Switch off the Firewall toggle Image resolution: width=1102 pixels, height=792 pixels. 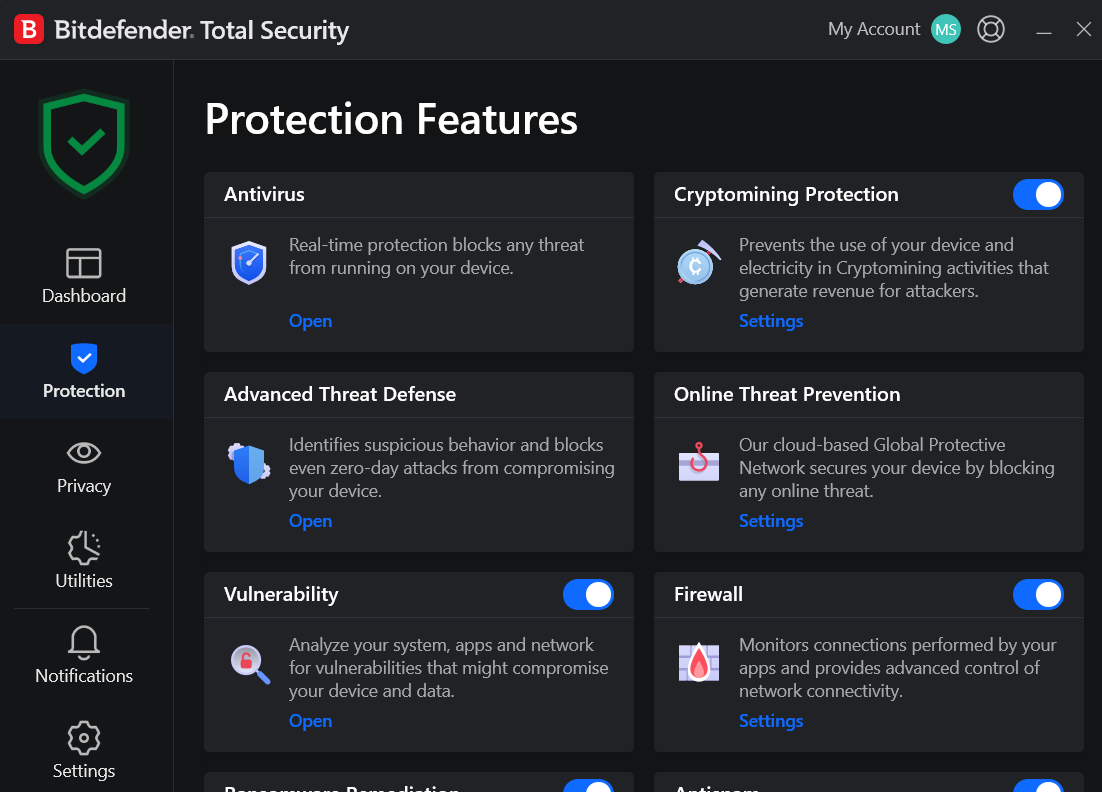tap(1038, 595)
